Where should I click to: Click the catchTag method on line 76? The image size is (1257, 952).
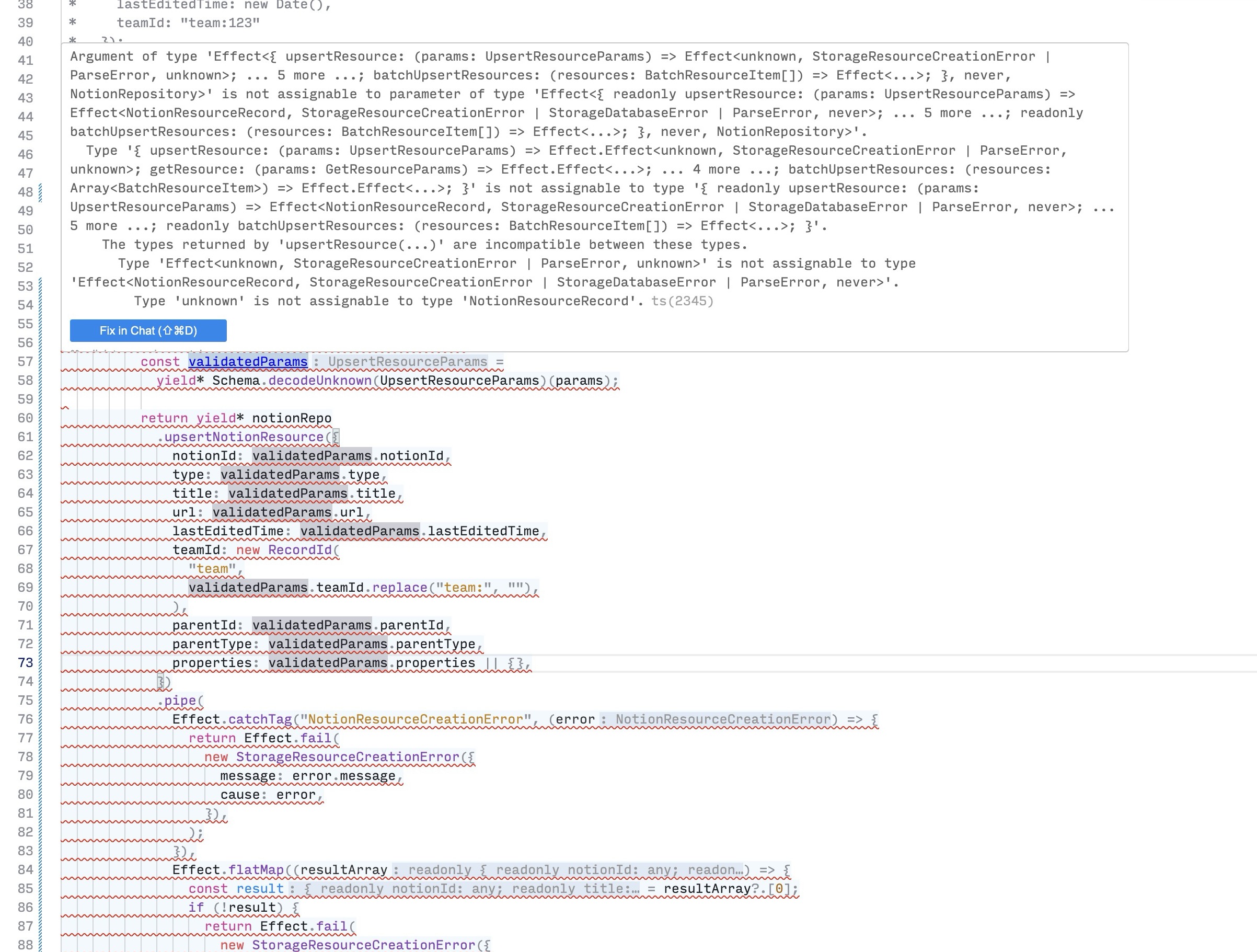tap(260, 719)
